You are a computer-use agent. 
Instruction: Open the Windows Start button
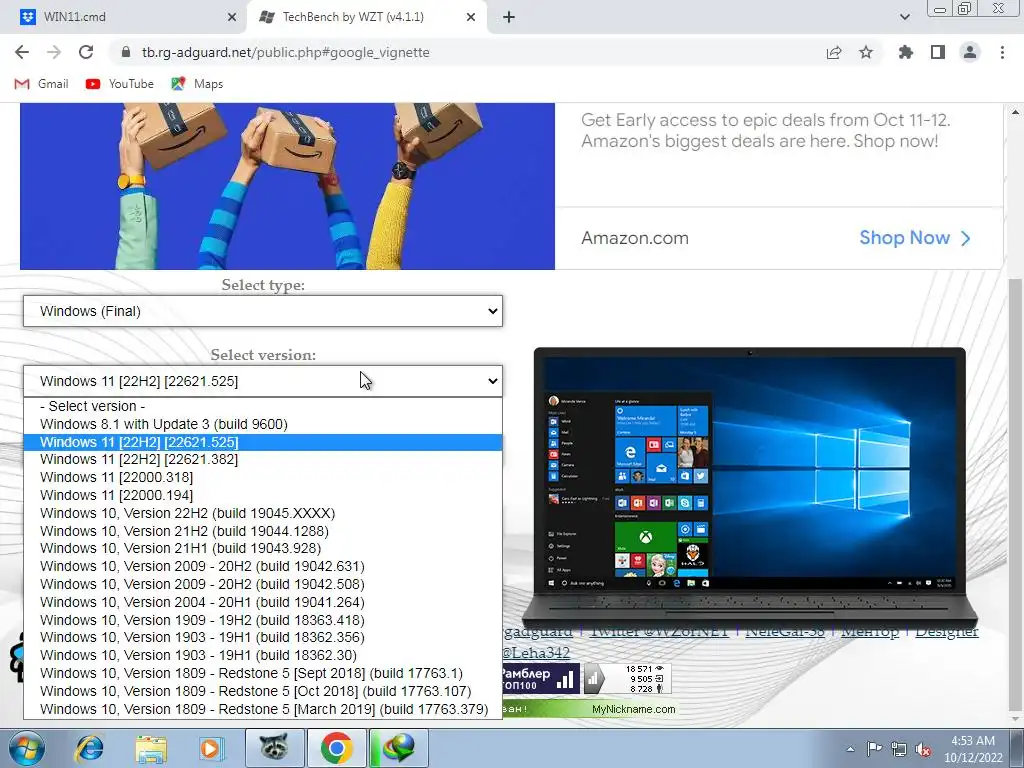27,748
